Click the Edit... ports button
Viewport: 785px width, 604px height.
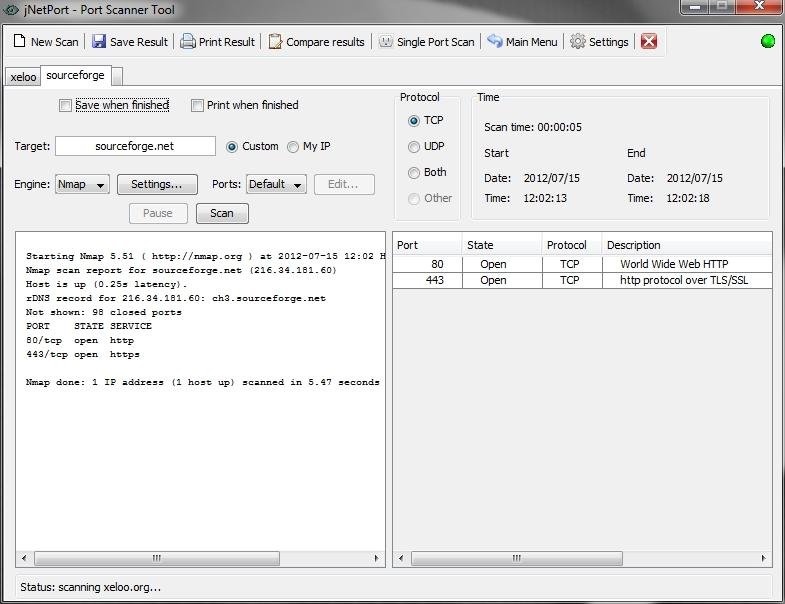pos(344,184)
